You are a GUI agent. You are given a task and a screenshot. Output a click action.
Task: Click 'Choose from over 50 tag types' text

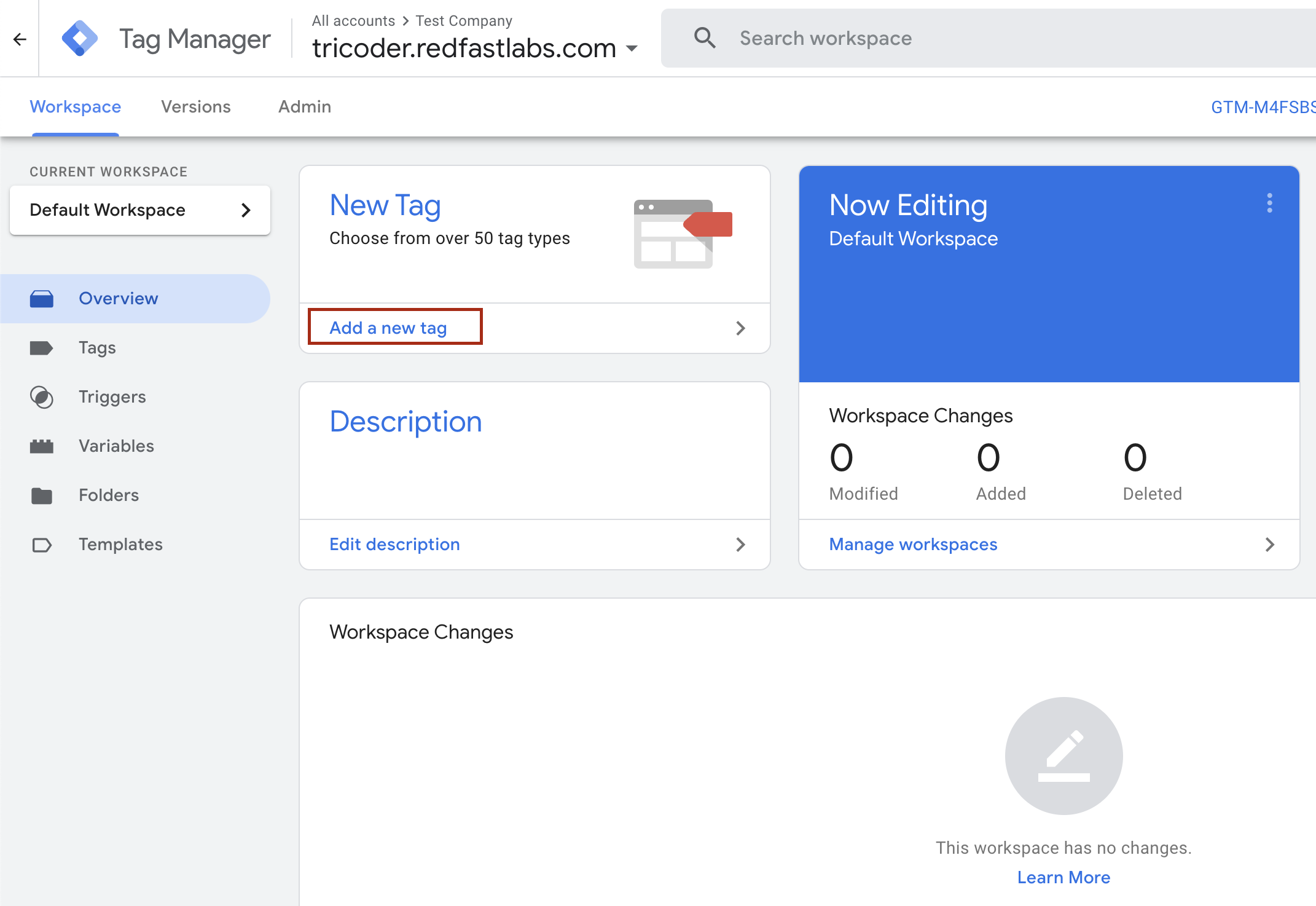pos(450,238)
